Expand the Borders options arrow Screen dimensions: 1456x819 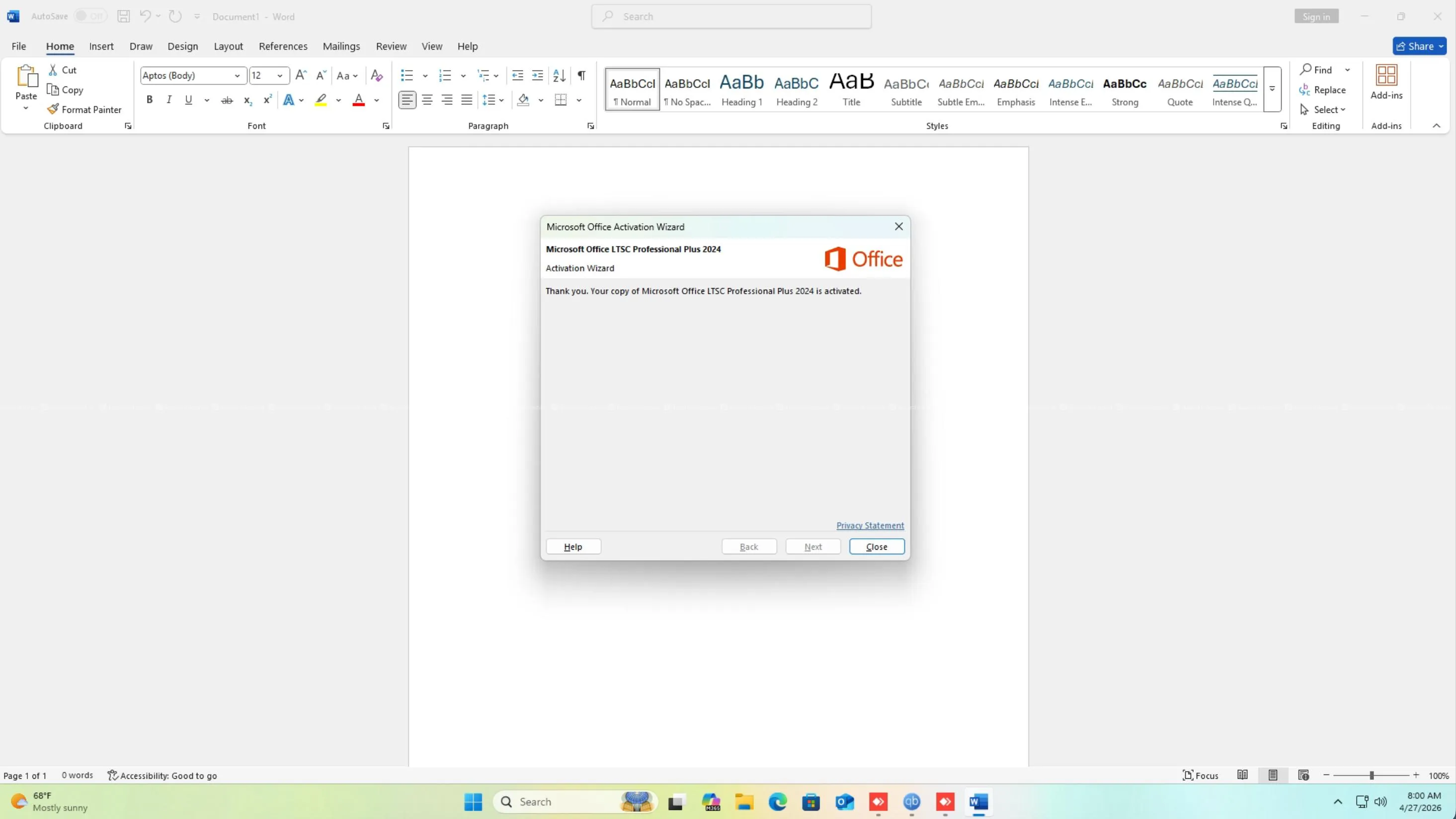tap(579, 100)
